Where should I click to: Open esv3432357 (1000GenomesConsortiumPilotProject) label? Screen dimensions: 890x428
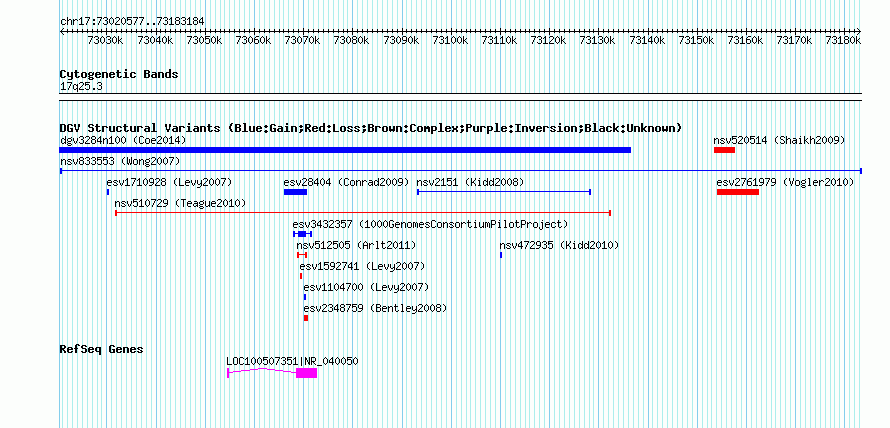[x=430, y=224]
